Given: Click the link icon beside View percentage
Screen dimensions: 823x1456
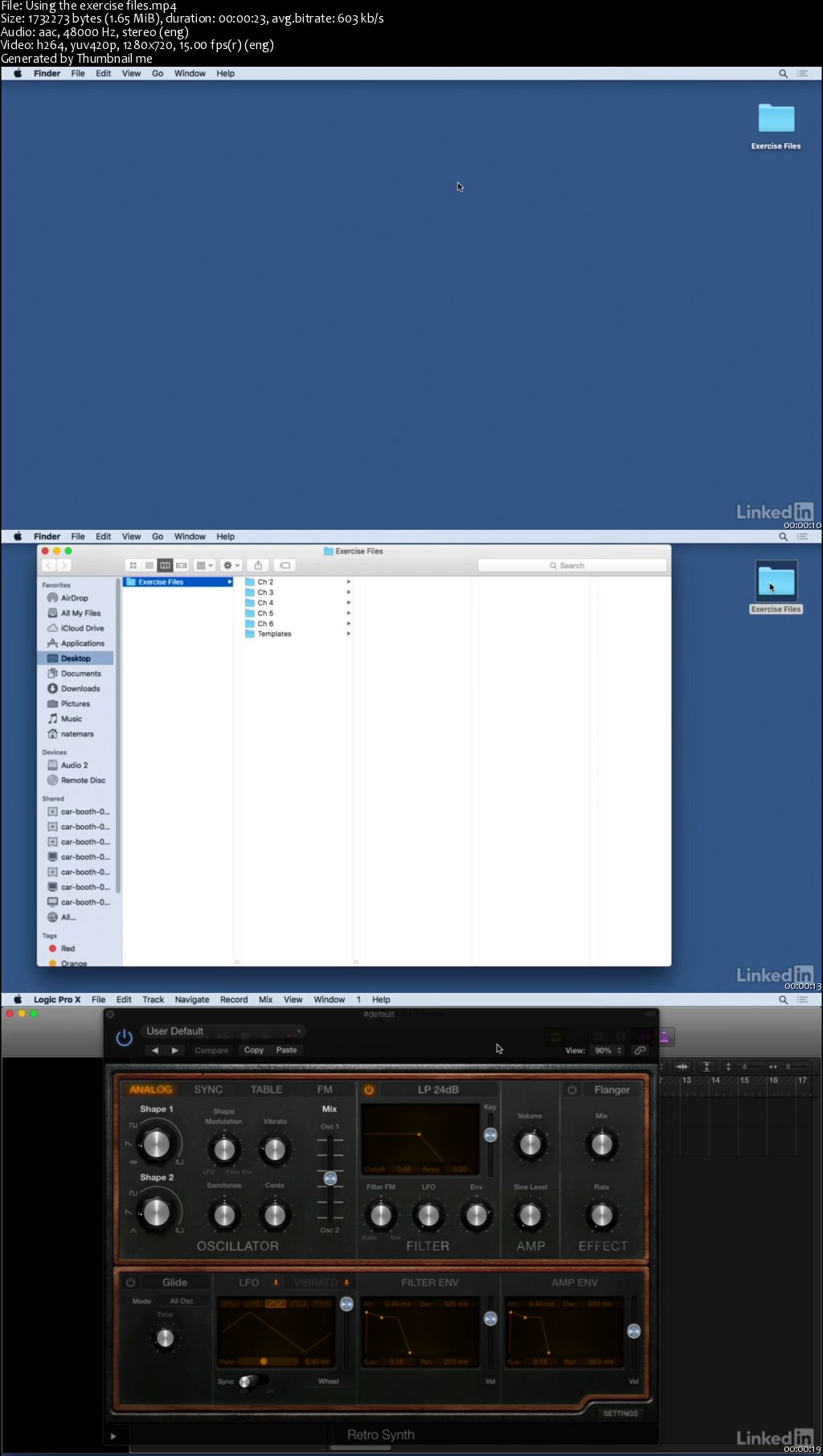Looking at the screenshot, I should [640, 1050].
